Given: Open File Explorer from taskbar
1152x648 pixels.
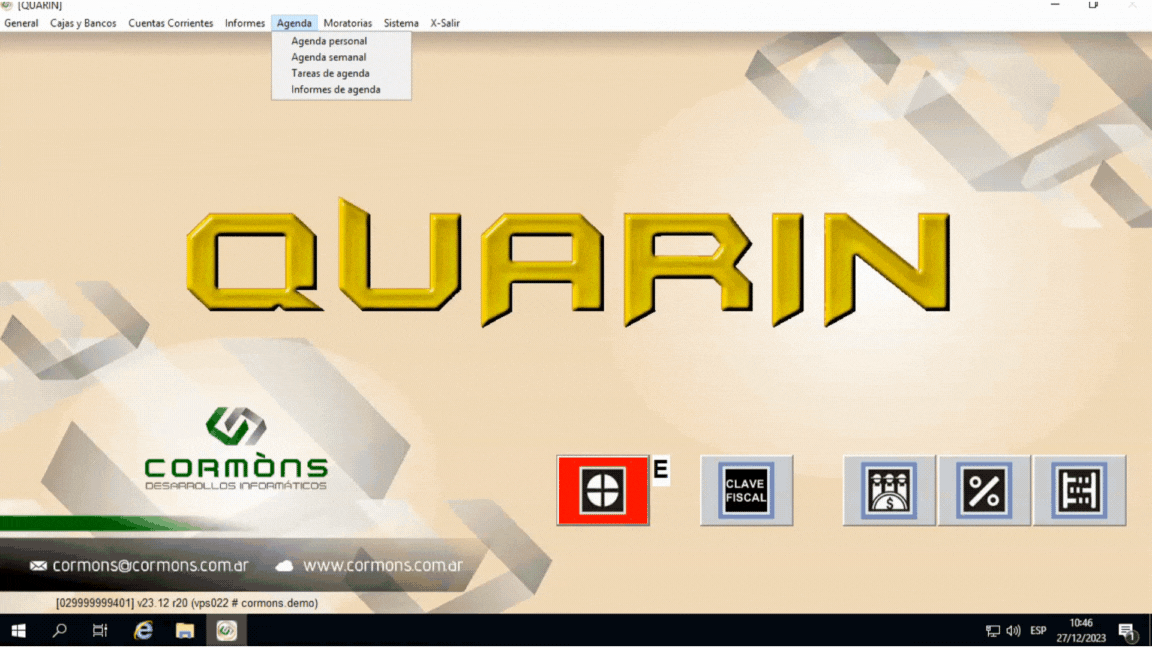Looking at the screenshot, I should [x=184, y=631].
